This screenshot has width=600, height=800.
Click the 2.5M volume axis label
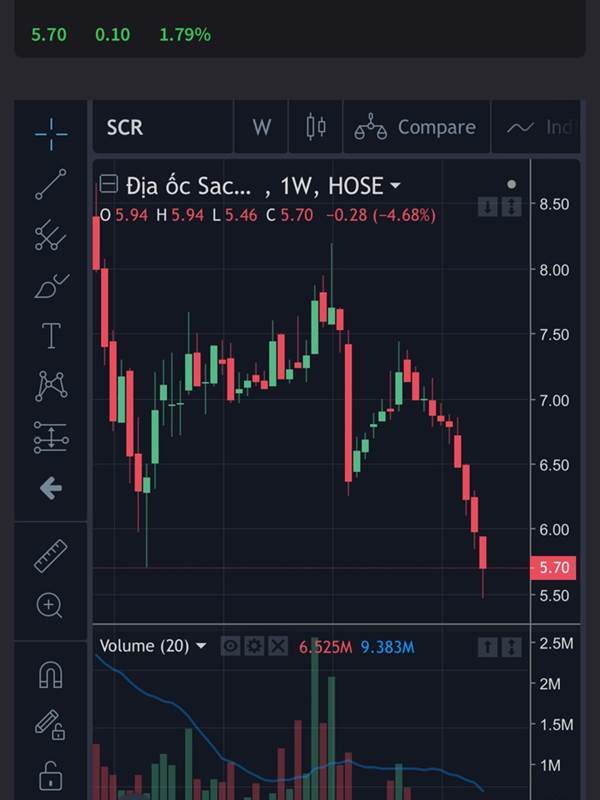tap(556, 643)
